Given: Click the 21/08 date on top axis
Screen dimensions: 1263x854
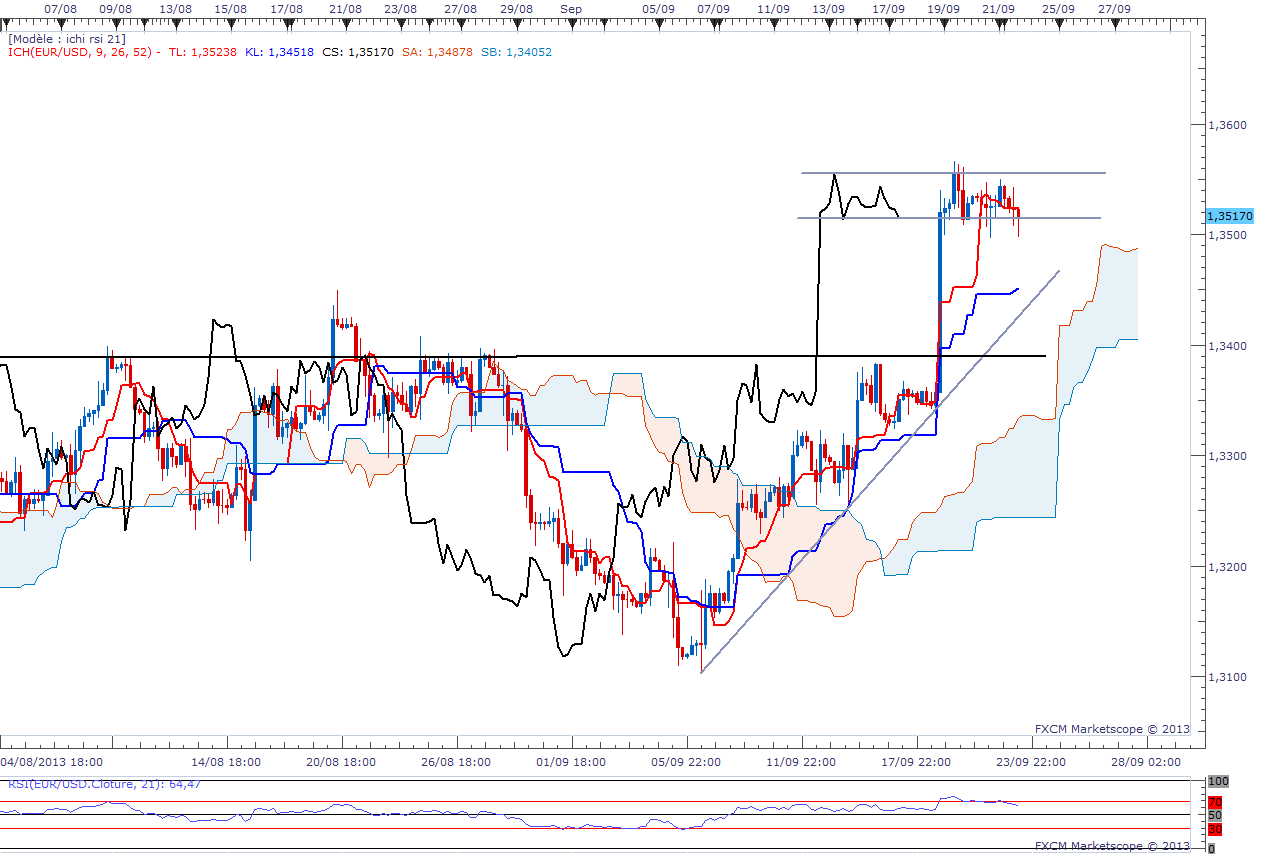Looking at the screenshot, I should [x=345, y=8].
